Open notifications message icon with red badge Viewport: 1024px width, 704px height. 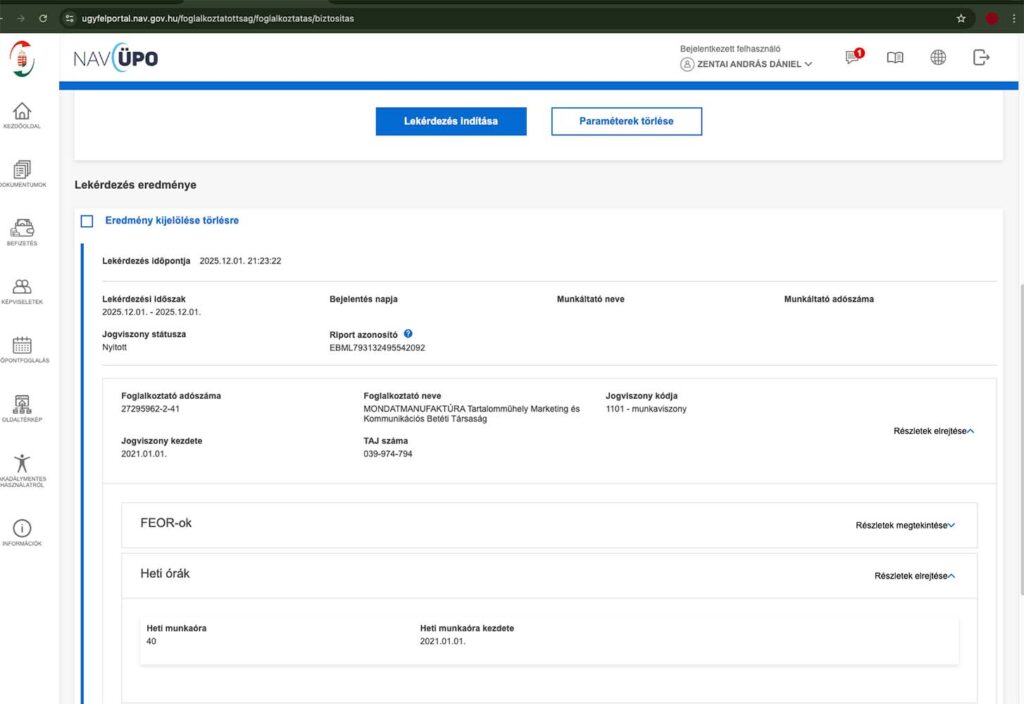pos(853,58)
